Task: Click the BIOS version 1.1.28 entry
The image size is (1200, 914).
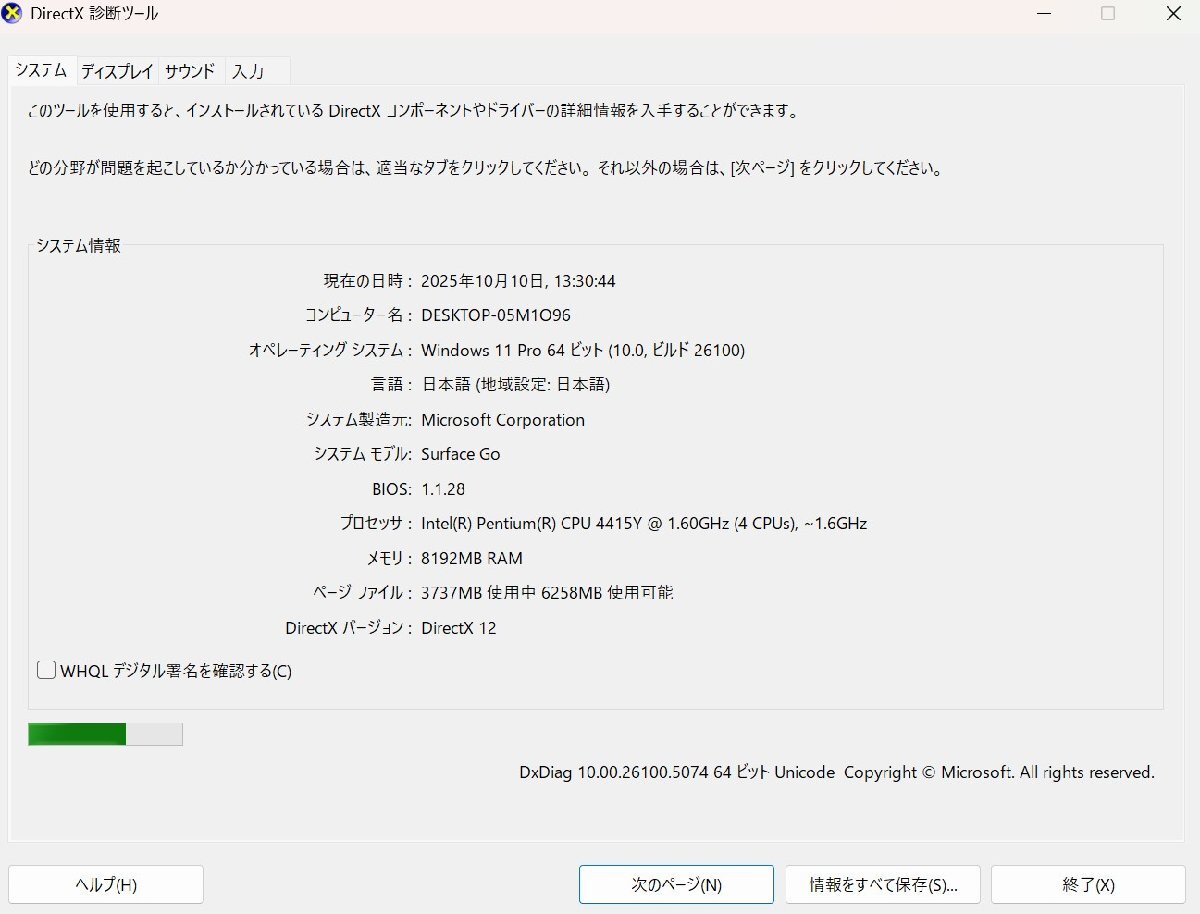Action: [444, 489]
